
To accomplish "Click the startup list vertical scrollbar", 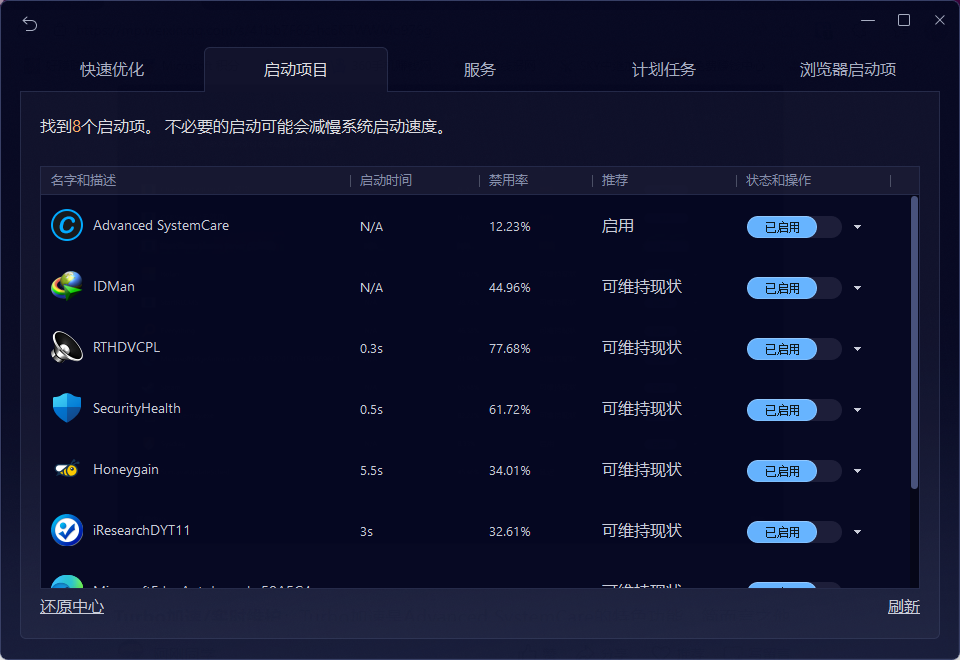I will [x=914, y=342].
